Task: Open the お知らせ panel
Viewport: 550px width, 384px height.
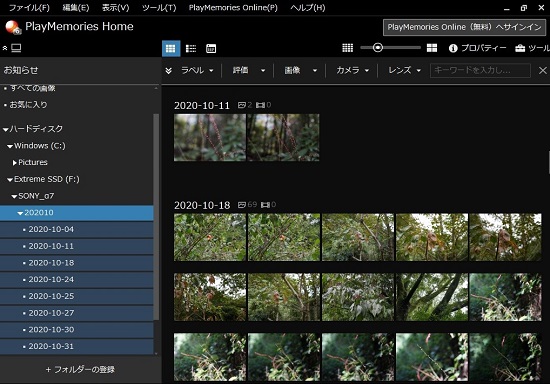Action: 21,70
